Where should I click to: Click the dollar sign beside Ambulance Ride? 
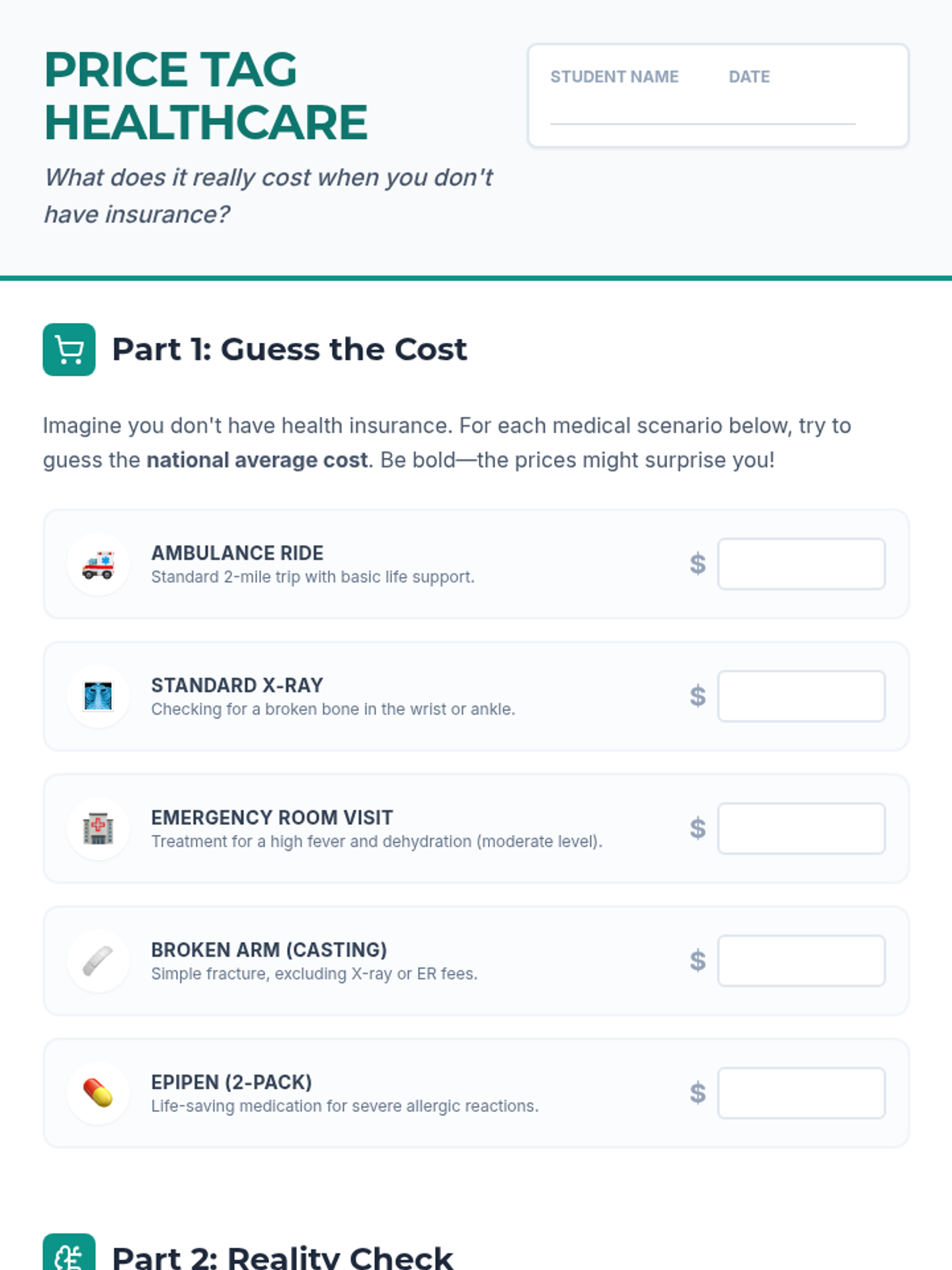(697, 564)
